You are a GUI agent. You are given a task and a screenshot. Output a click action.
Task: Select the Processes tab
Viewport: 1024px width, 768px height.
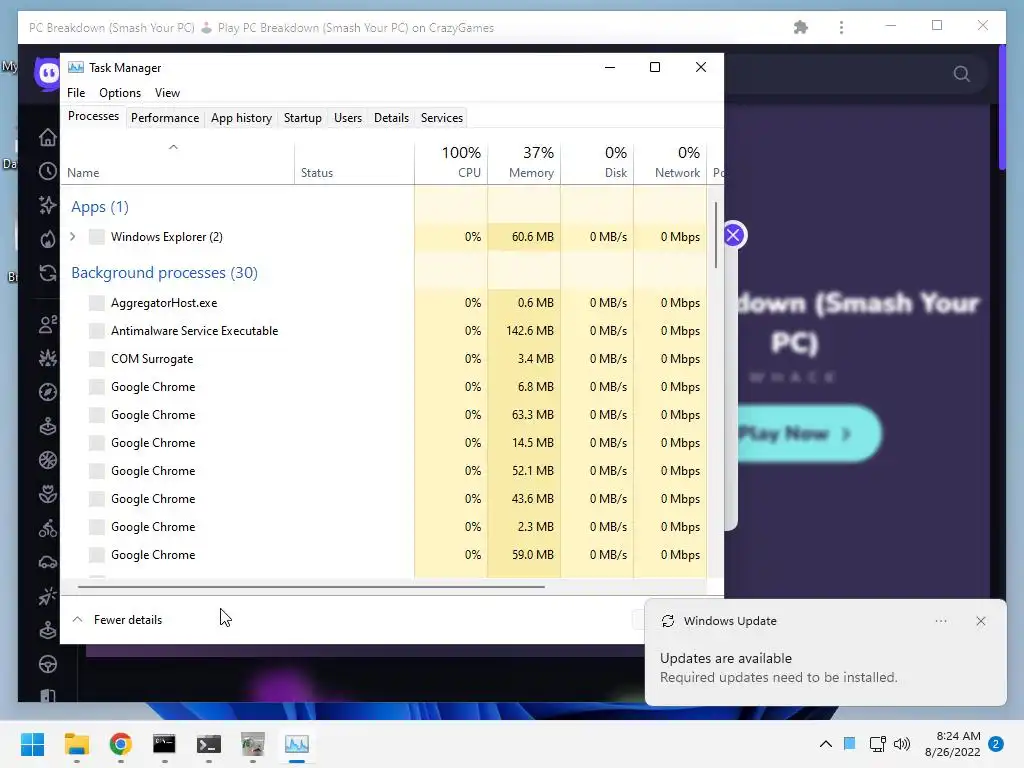click(93, 116)
